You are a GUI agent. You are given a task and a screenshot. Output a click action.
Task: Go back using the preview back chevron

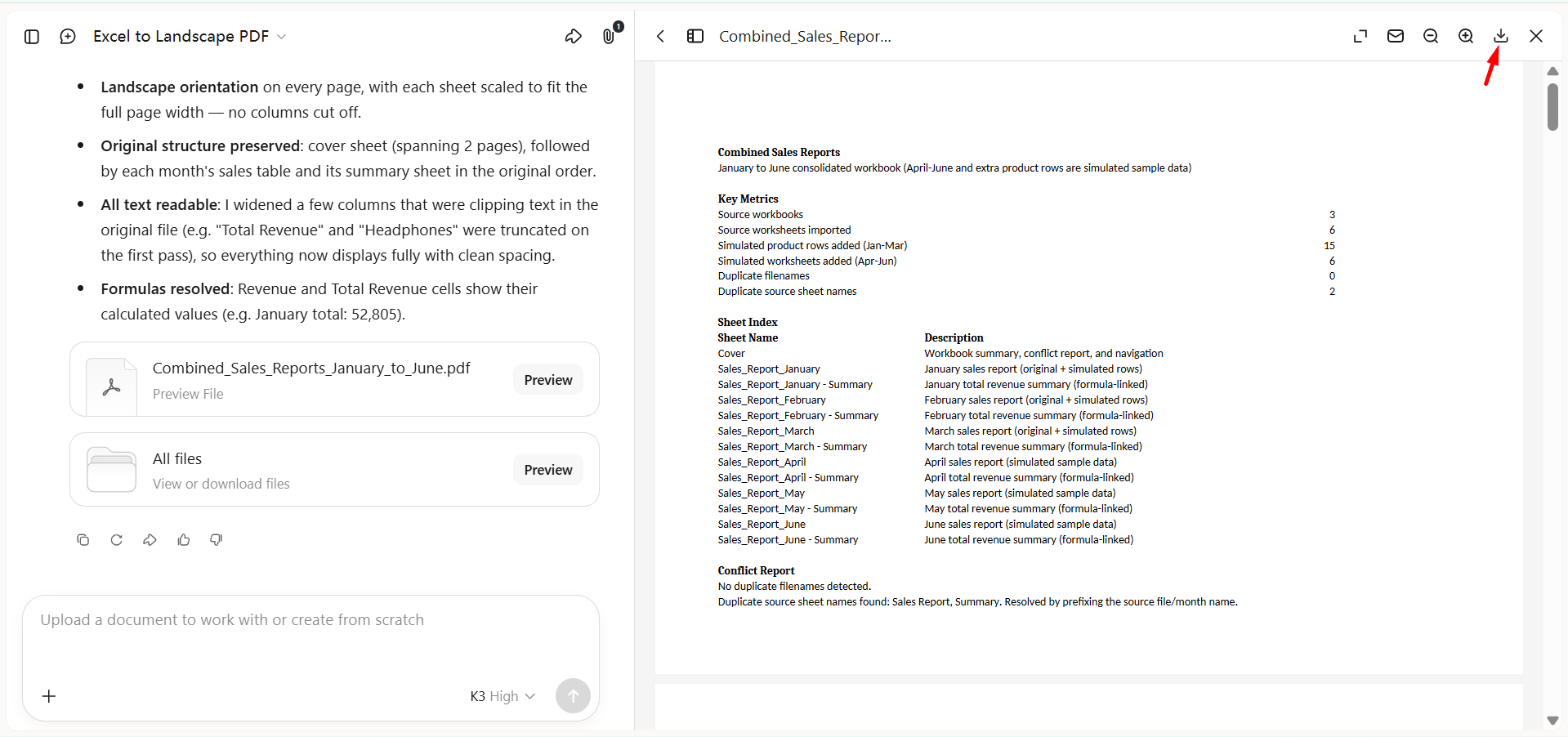pyautogui.click(x=661, y=37)
